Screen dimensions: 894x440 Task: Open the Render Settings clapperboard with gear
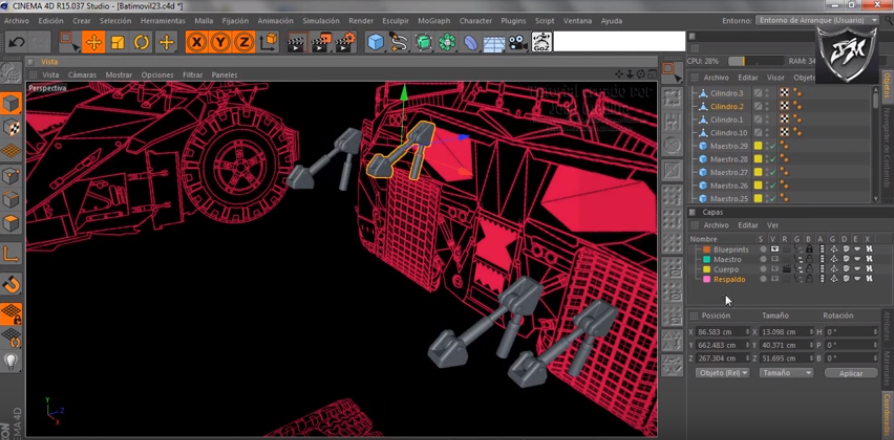pyautogui.click(x=346, y=42)
